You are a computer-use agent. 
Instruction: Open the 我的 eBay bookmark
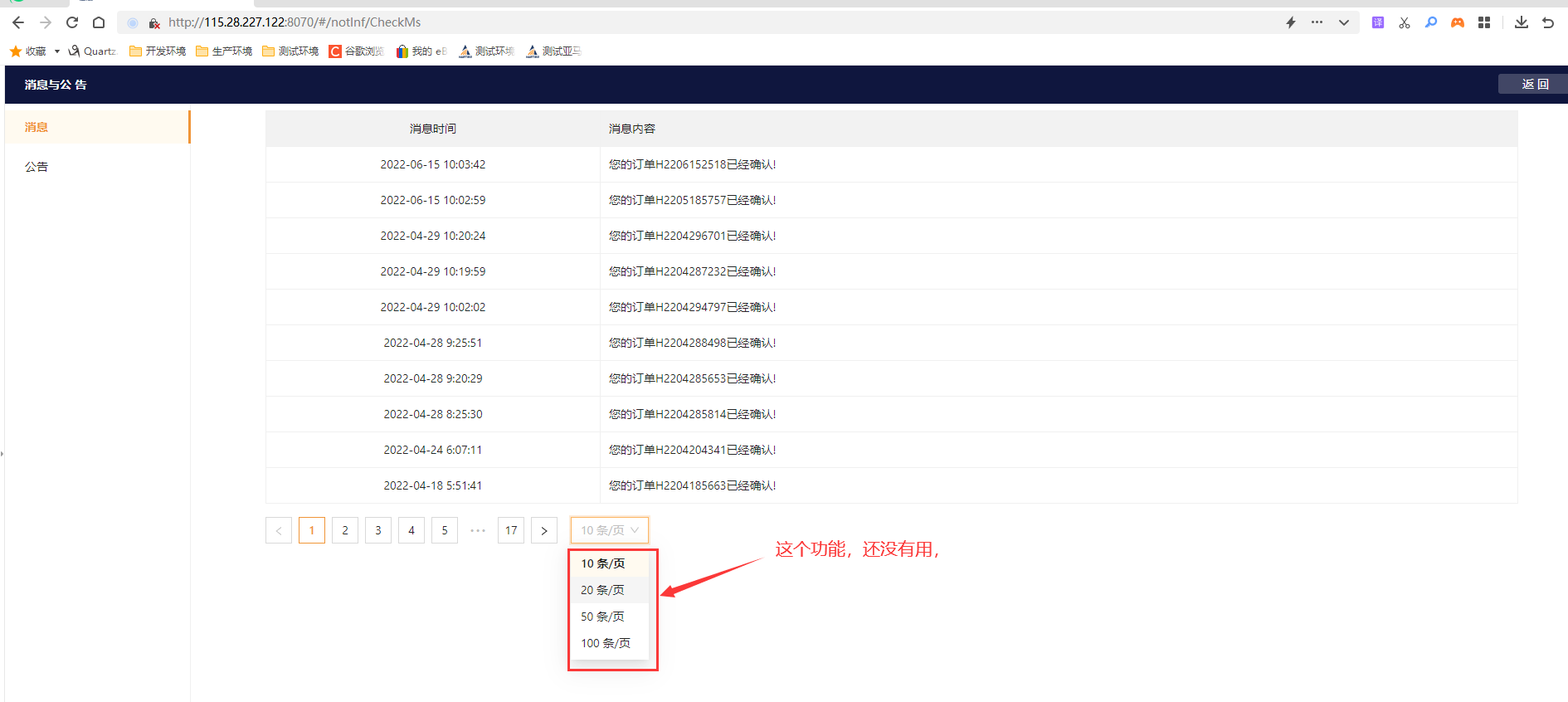(x=421, y=51)
